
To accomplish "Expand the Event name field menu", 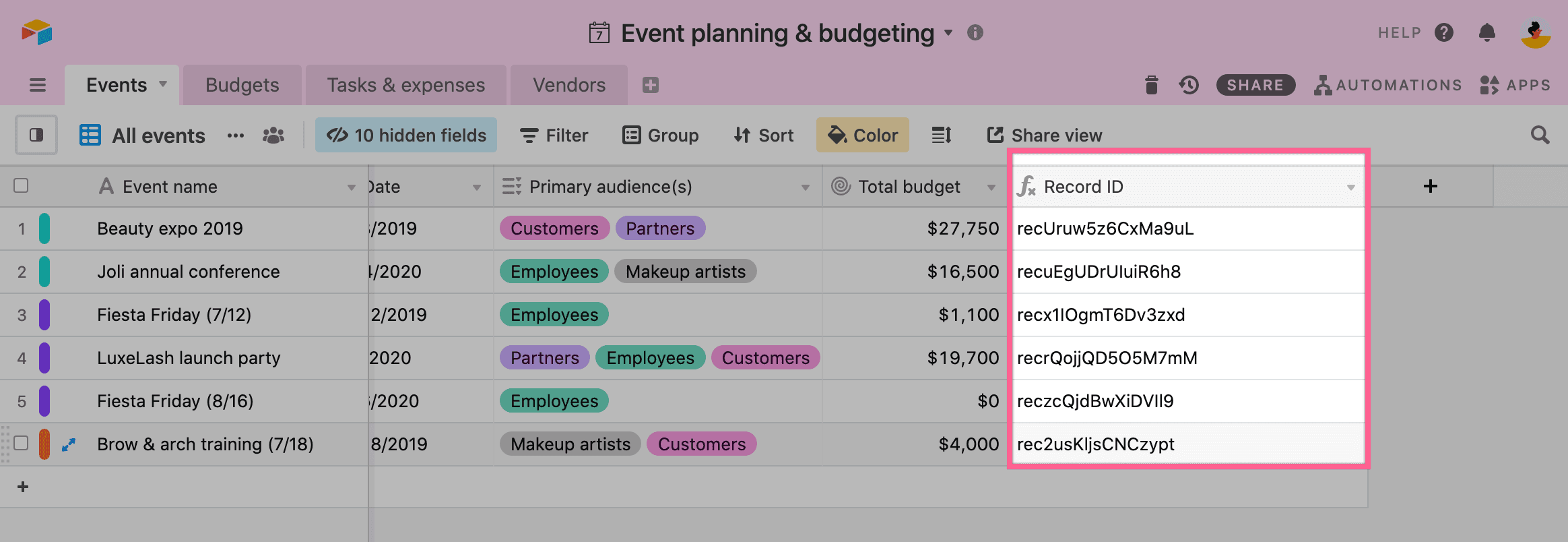I will pyautogui.click(x=351, y=187).
